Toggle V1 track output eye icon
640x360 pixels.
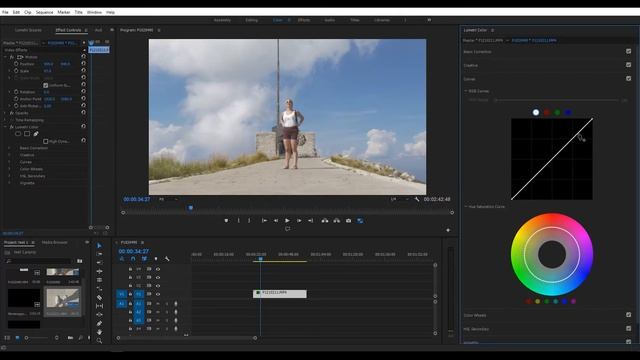point(158,294)
